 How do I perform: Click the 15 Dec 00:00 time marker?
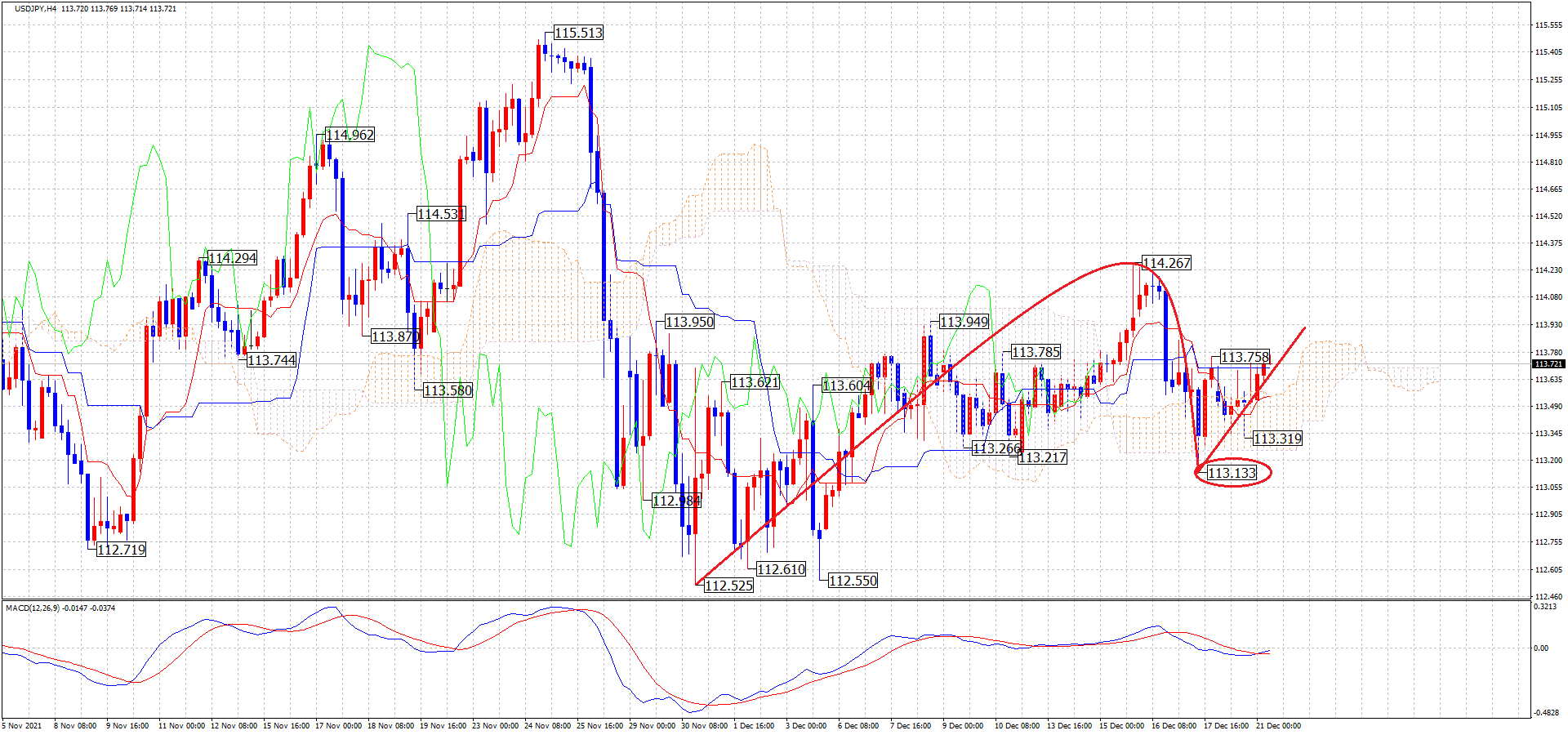(x=1121, y=726)
